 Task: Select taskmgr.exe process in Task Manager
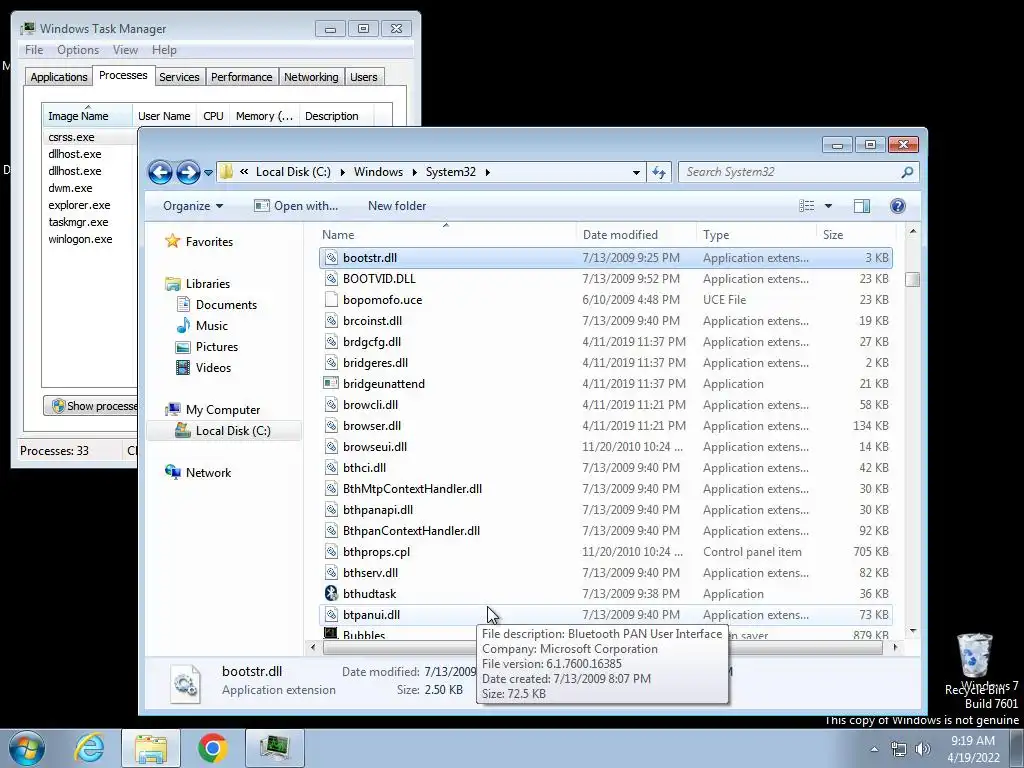[78, 222]
